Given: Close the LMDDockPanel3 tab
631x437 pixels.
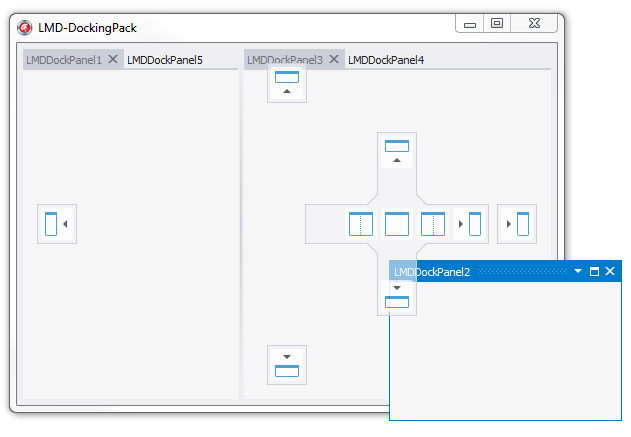Looking at the screenshot, I should pyautogui.click(x=334, y=59).
